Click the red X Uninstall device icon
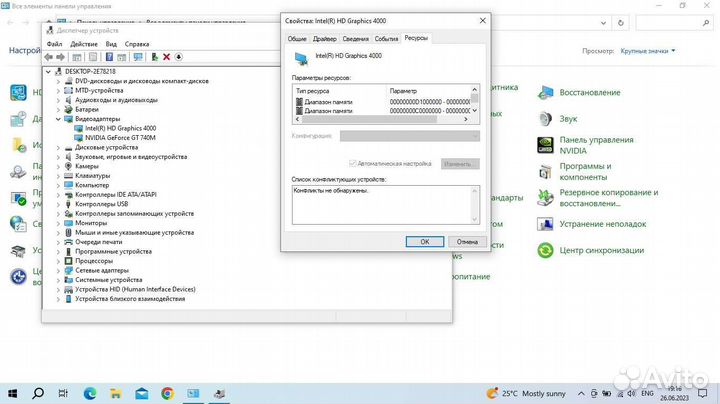The image size is (720, 404). [166, 57]
